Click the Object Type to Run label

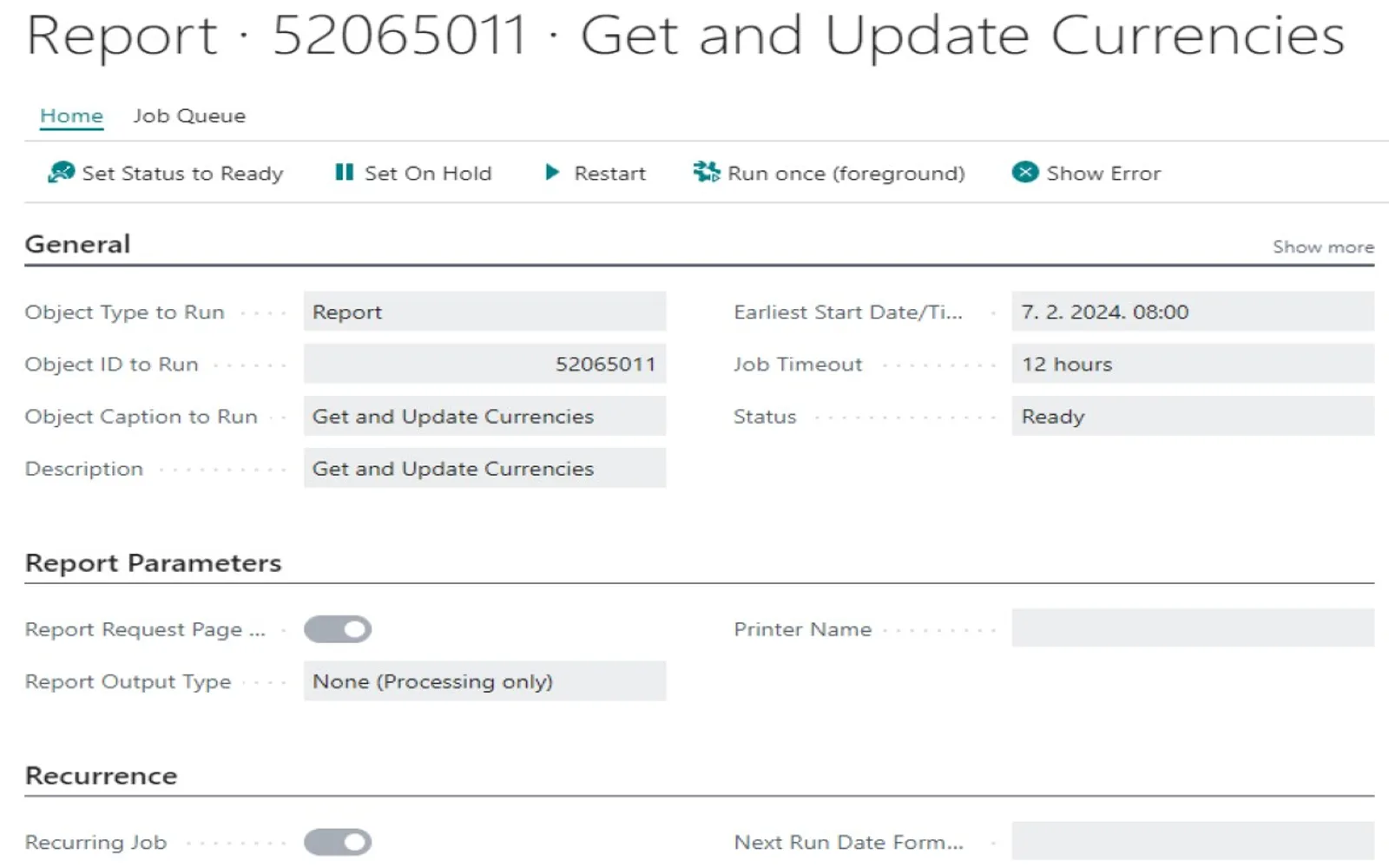(x=124, y=312)
